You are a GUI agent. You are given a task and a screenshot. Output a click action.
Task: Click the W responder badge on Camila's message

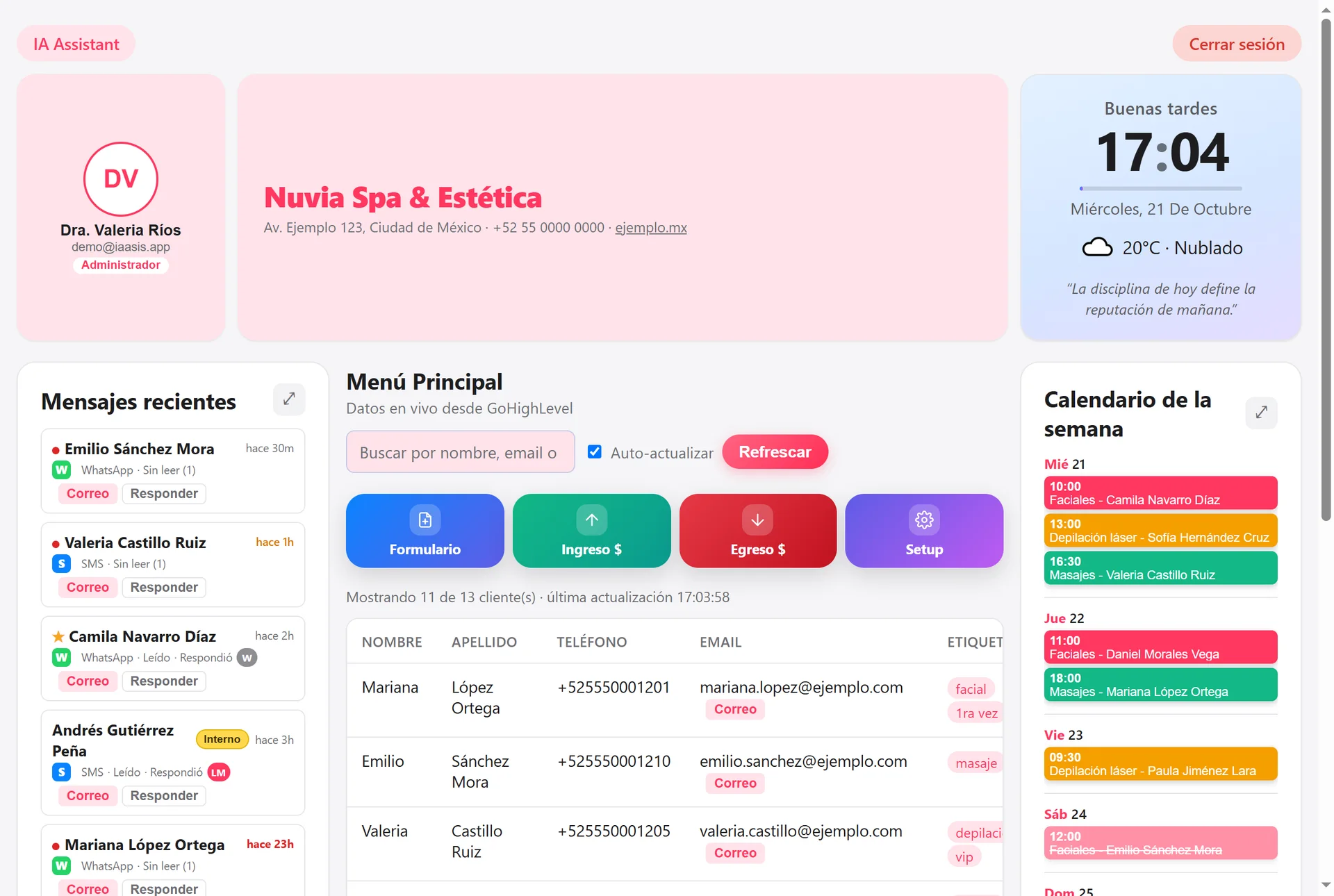click(x=247, y=658)
